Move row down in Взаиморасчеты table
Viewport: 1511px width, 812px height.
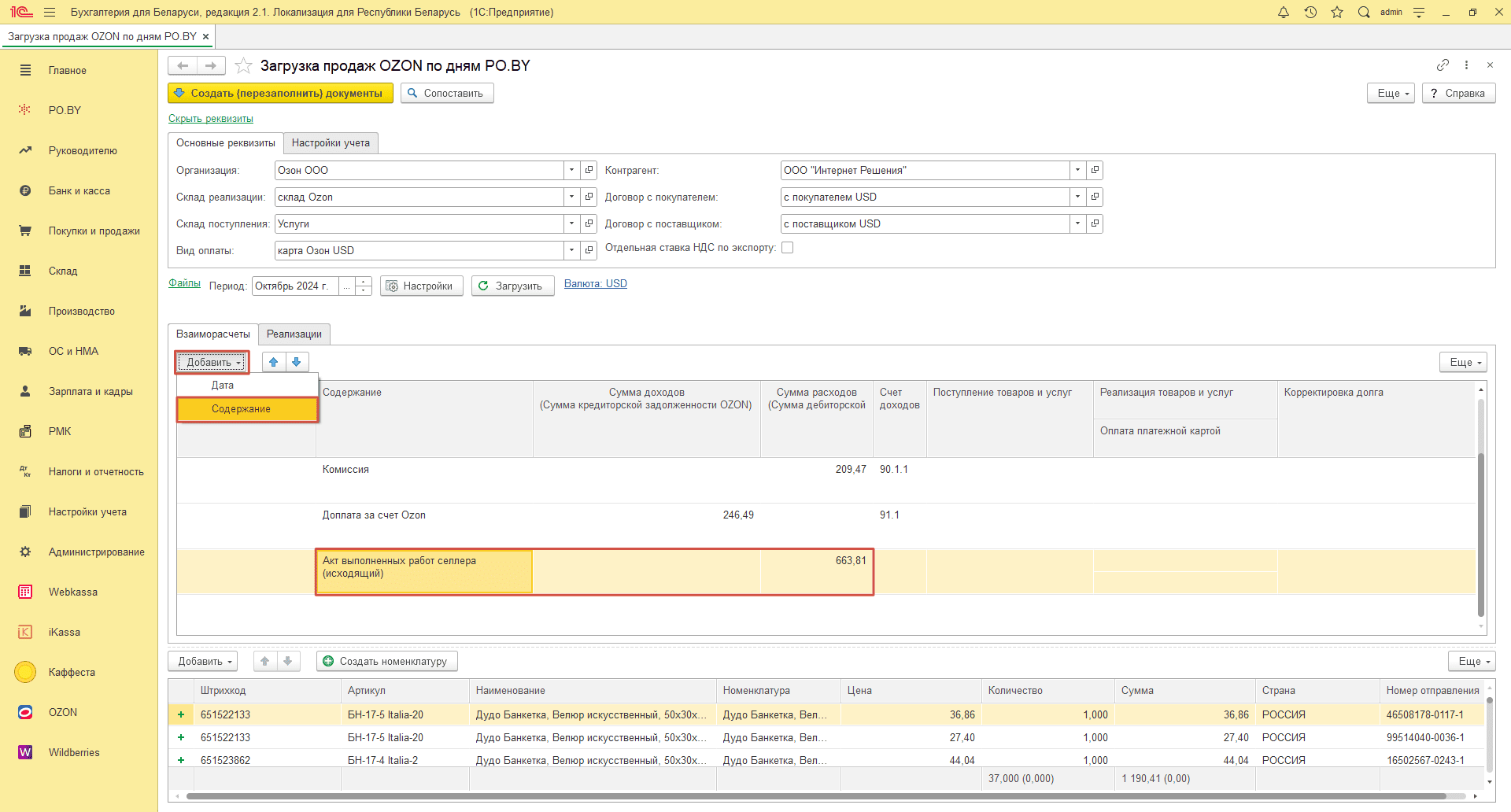pyautogui.click(x=296, y=362)
